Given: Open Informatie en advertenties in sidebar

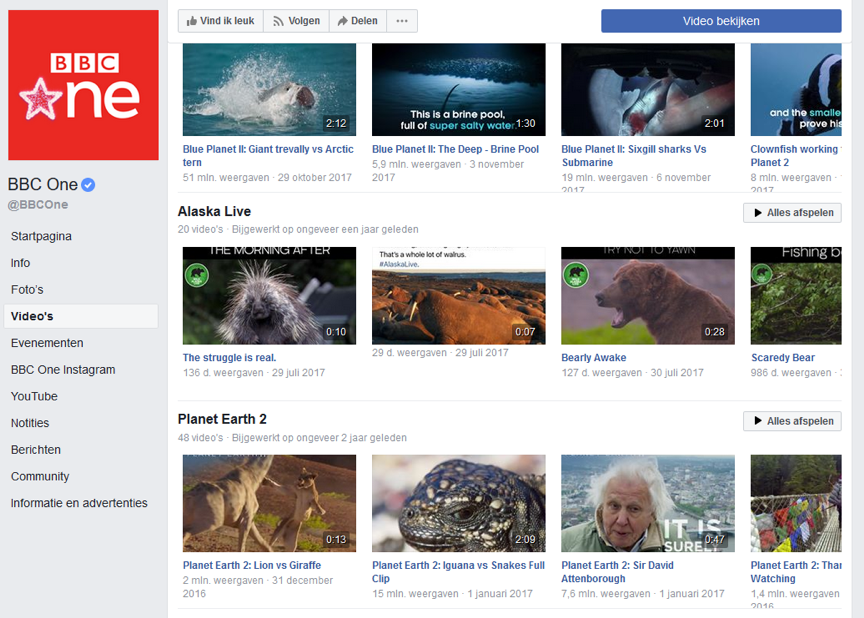Looking at the screenshot, I should pyautogui.click(x=79, y=503).
